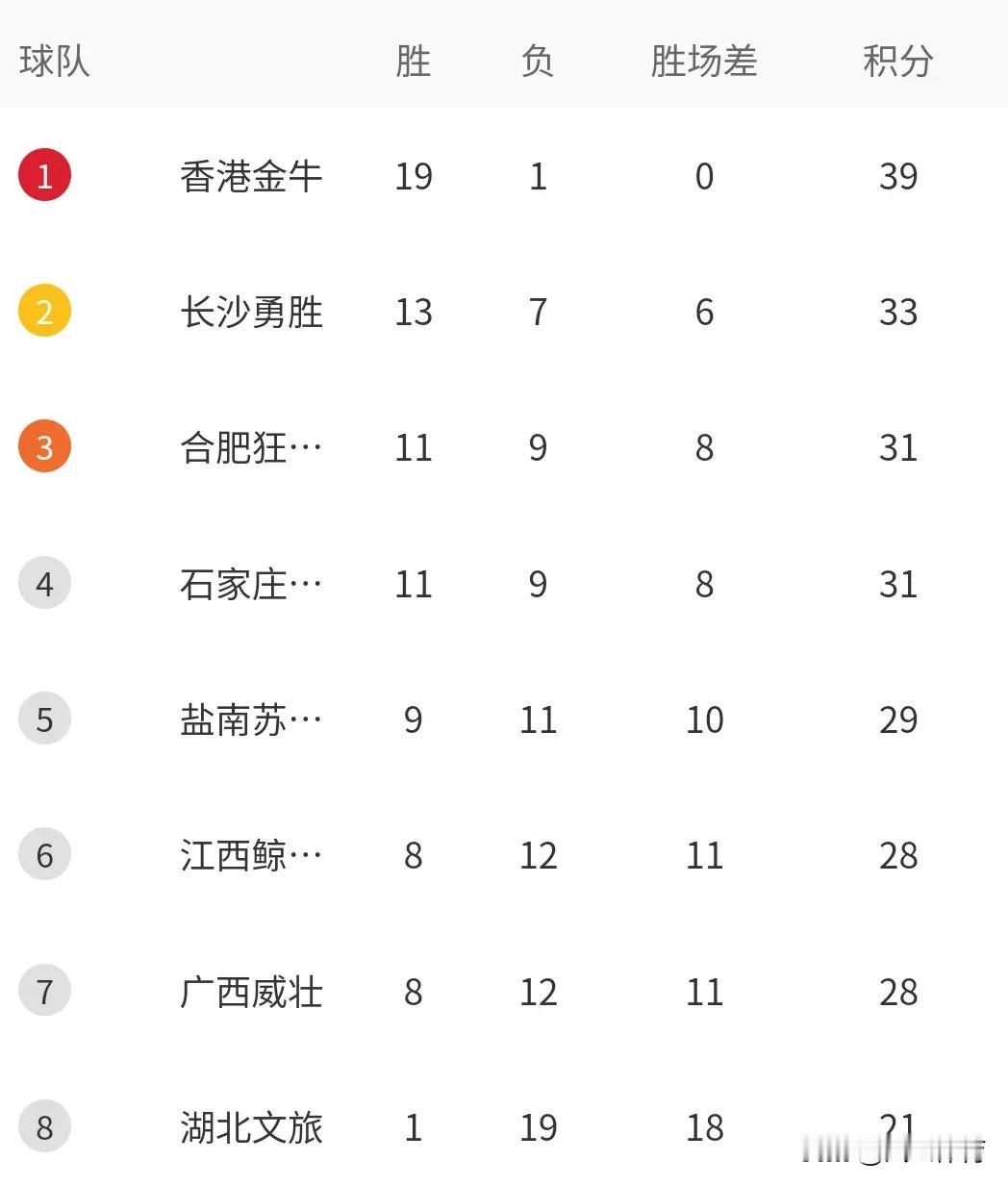Click the gray rank 6 badge
The width and height of the screenshot is (1008, 1186).
(x=44, y=854)
